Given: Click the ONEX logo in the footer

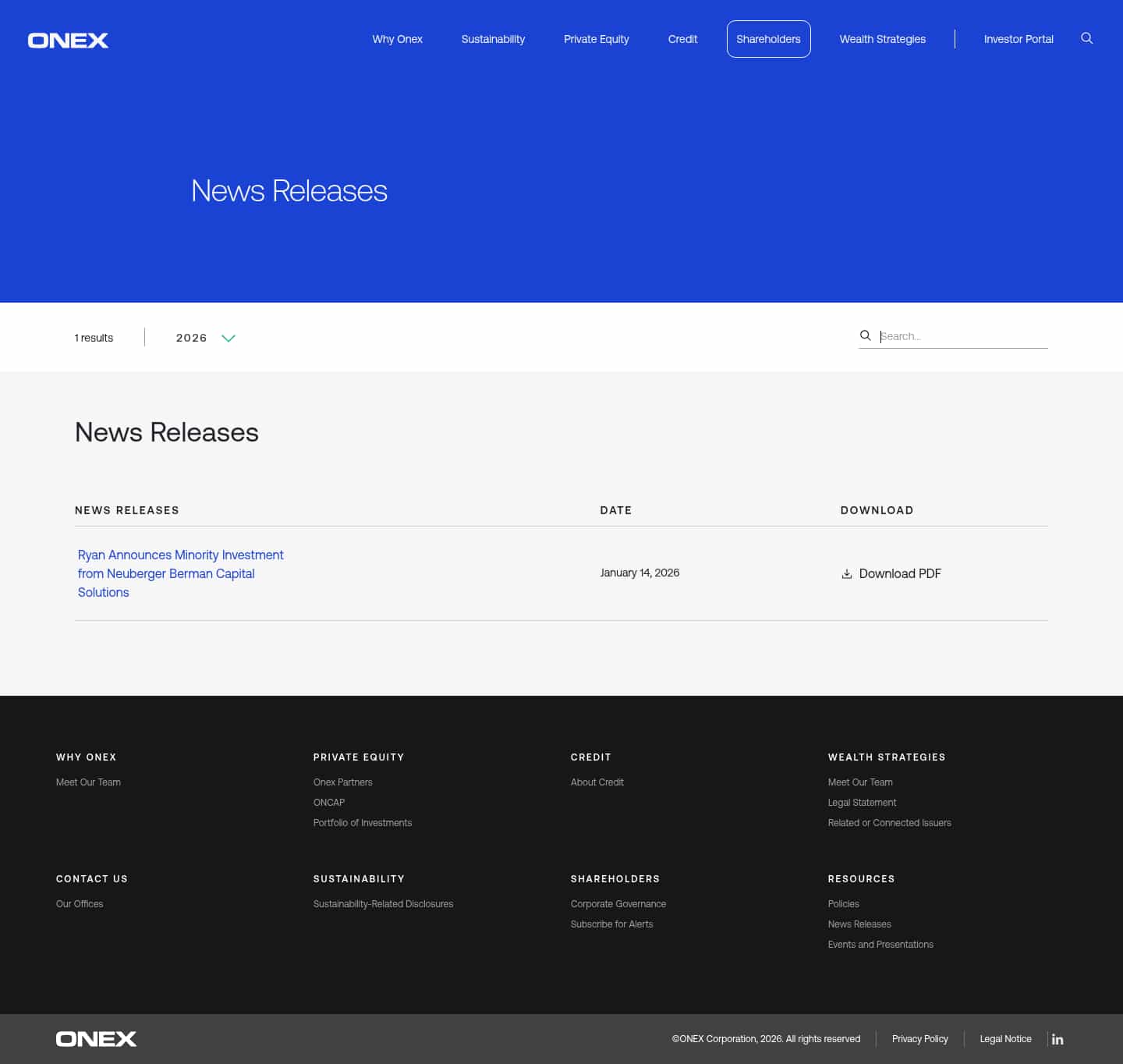Looking at the screenshot, I should [x=95, y=1038].
